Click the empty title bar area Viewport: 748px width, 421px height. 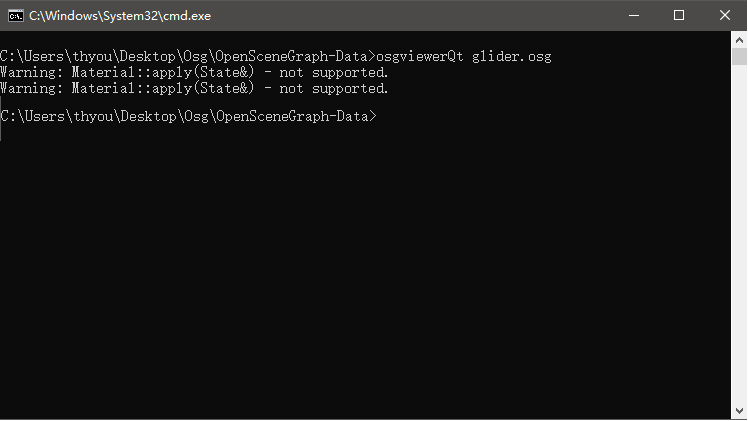tap(400, 16)
